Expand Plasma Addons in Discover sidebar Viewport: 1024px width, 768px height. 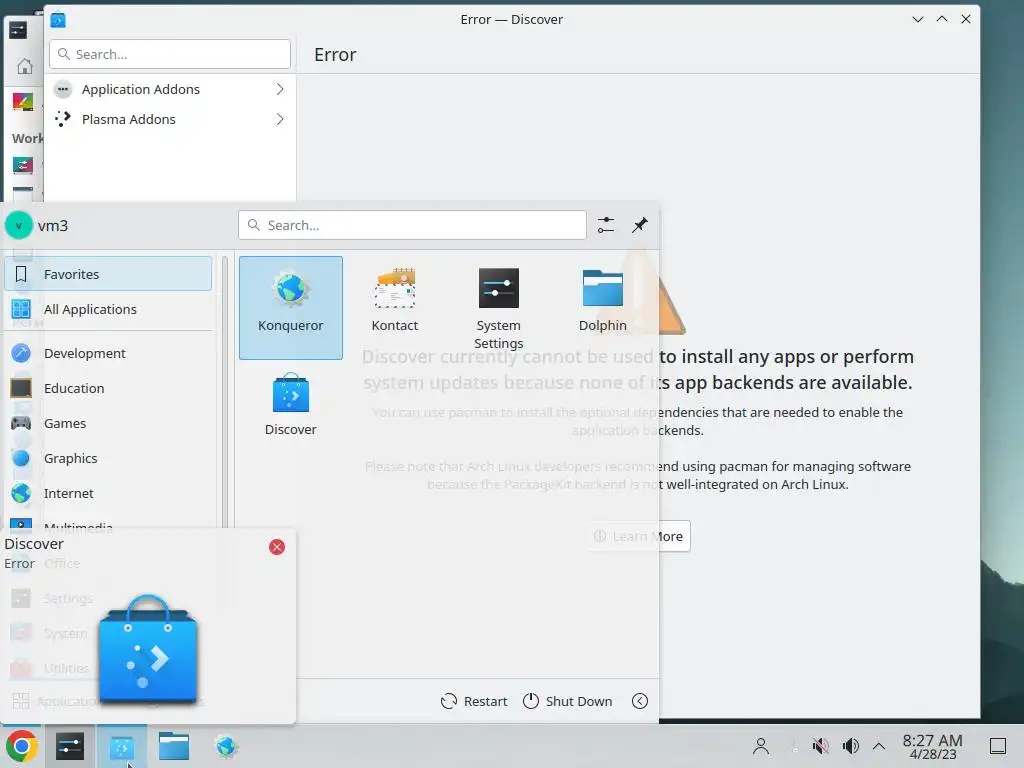tap(170, 120)
